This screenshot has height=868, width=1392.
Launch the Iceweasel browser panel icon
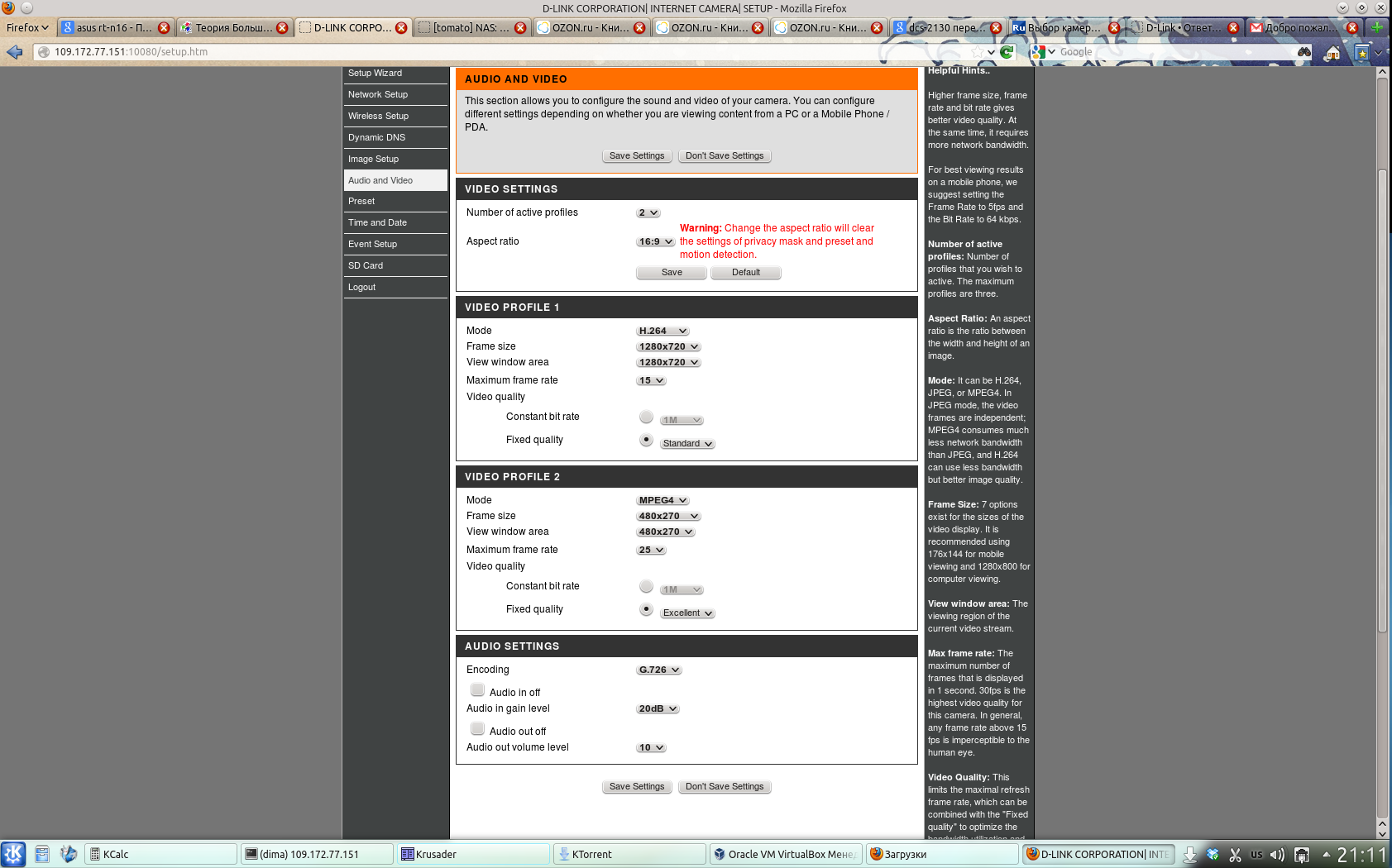(x=69, y=854)
